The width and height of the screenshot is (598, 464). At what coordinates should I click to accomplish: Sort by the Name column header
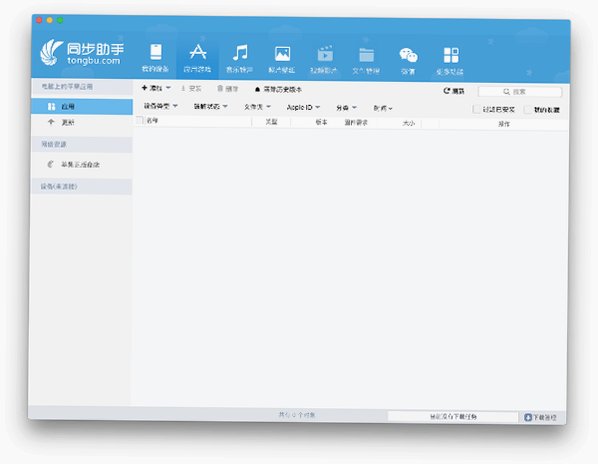point(153,121)
